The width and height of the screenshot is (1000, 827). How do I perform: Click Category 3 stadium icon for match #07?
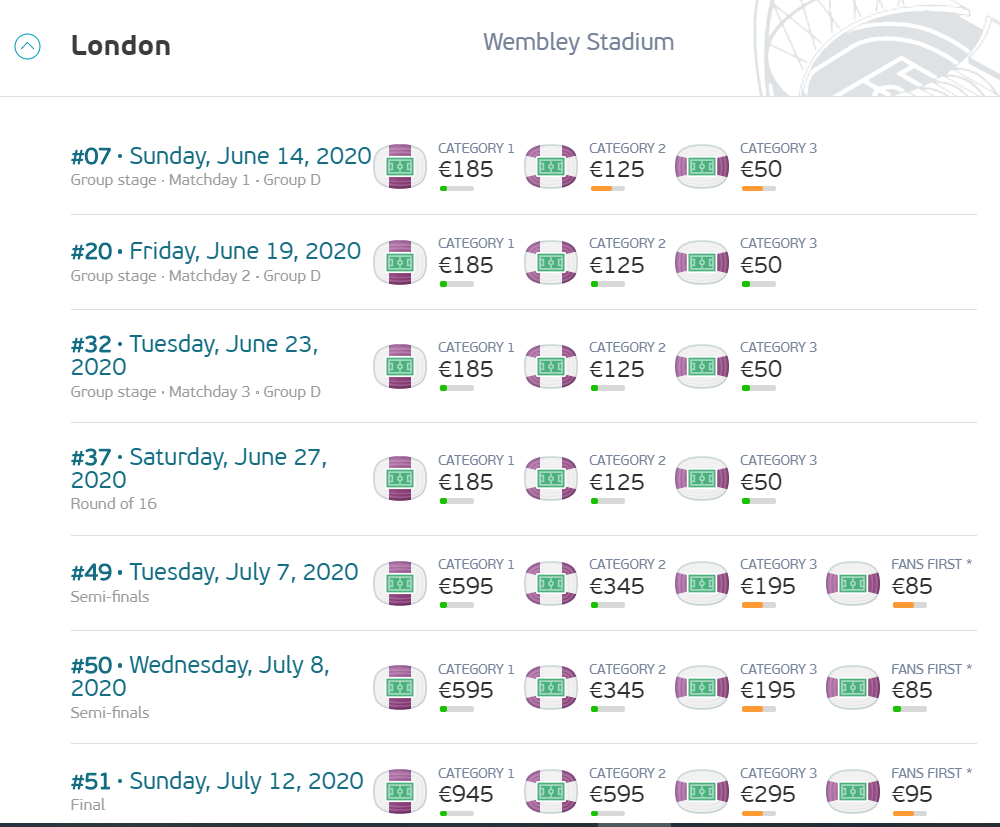[702, 167]
